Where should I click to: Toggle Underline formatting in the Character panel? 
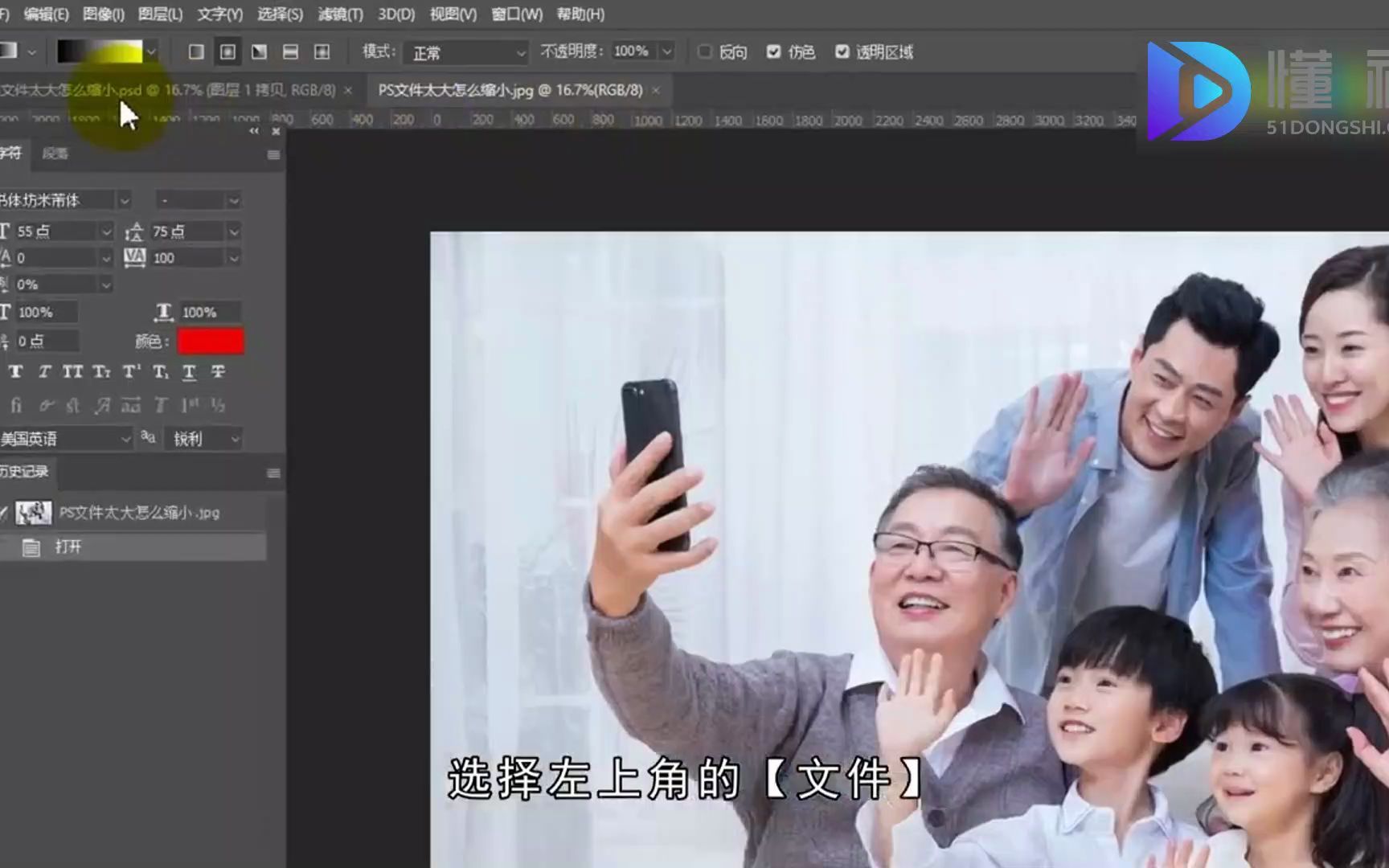coord(189,372)
